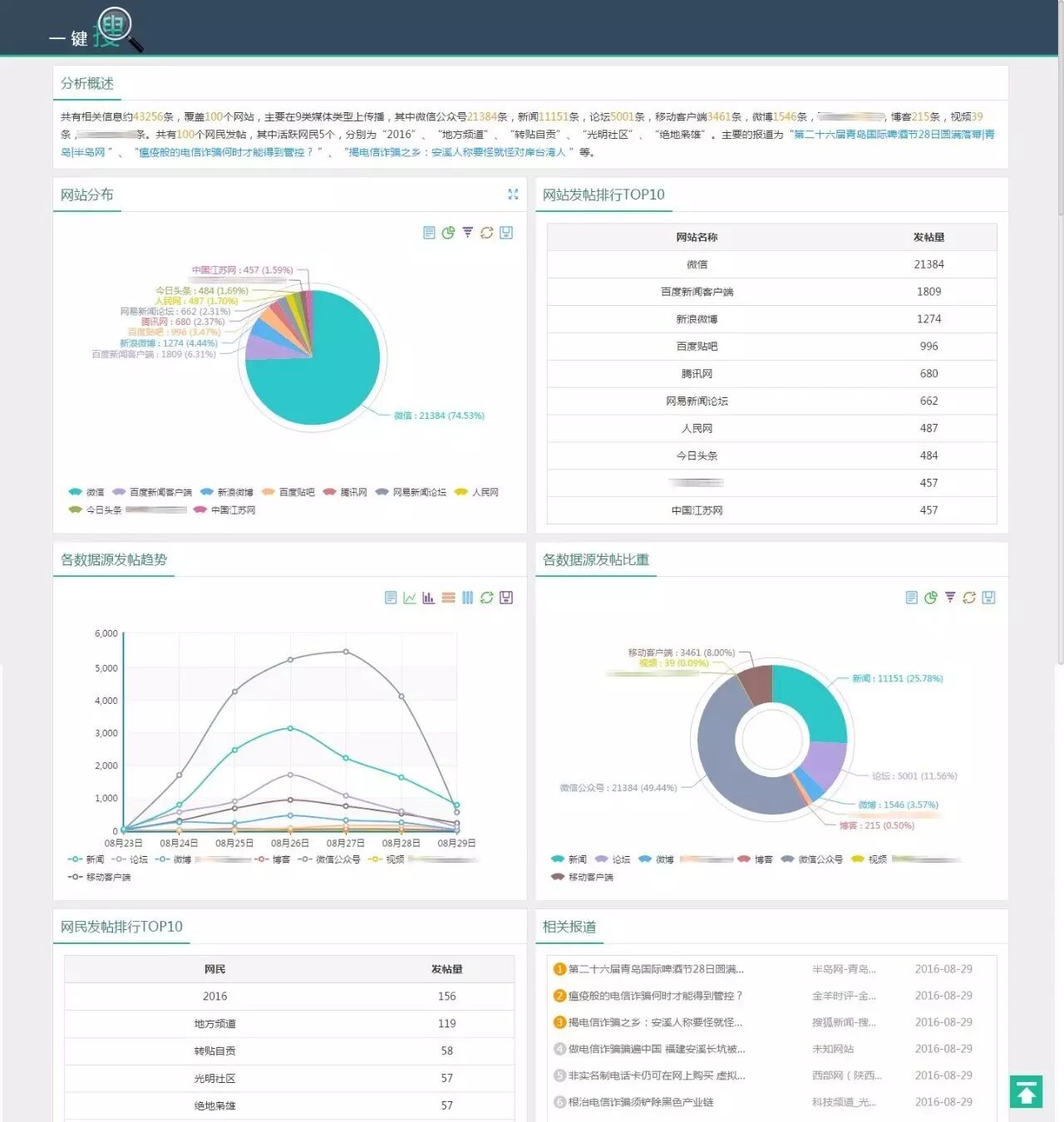Screen dimensions: 1064x1122
Task: Expand 网站分布 panel to fullscreen
Action: [x=513, y=194]
